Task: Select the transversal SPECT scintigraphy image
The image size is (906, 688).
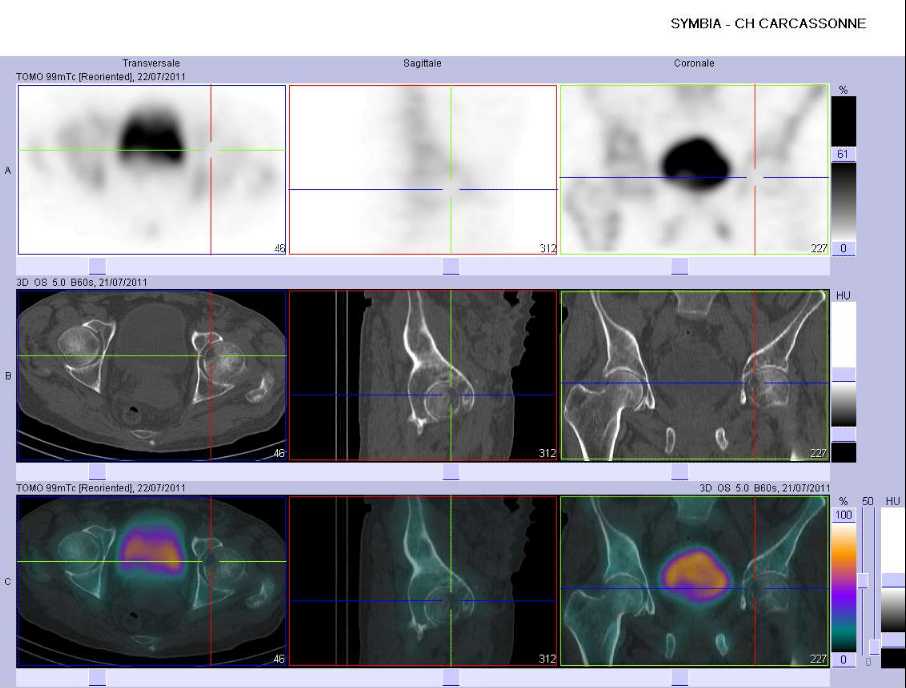Action: point(152,170)
